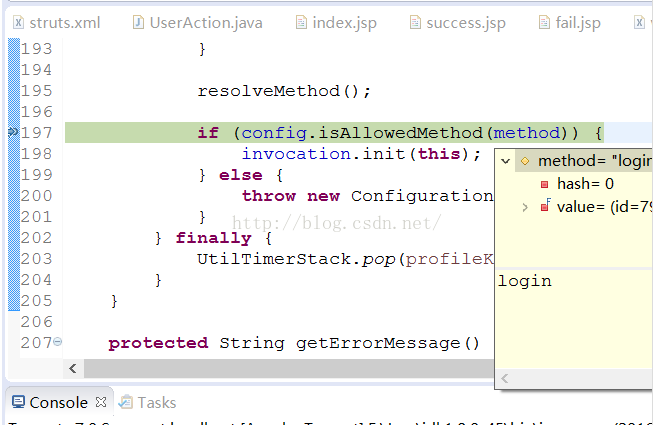Screen dimensions: 654x425
Task: Click the fail.jsp file icon
Action: click(x=544, y=23)
